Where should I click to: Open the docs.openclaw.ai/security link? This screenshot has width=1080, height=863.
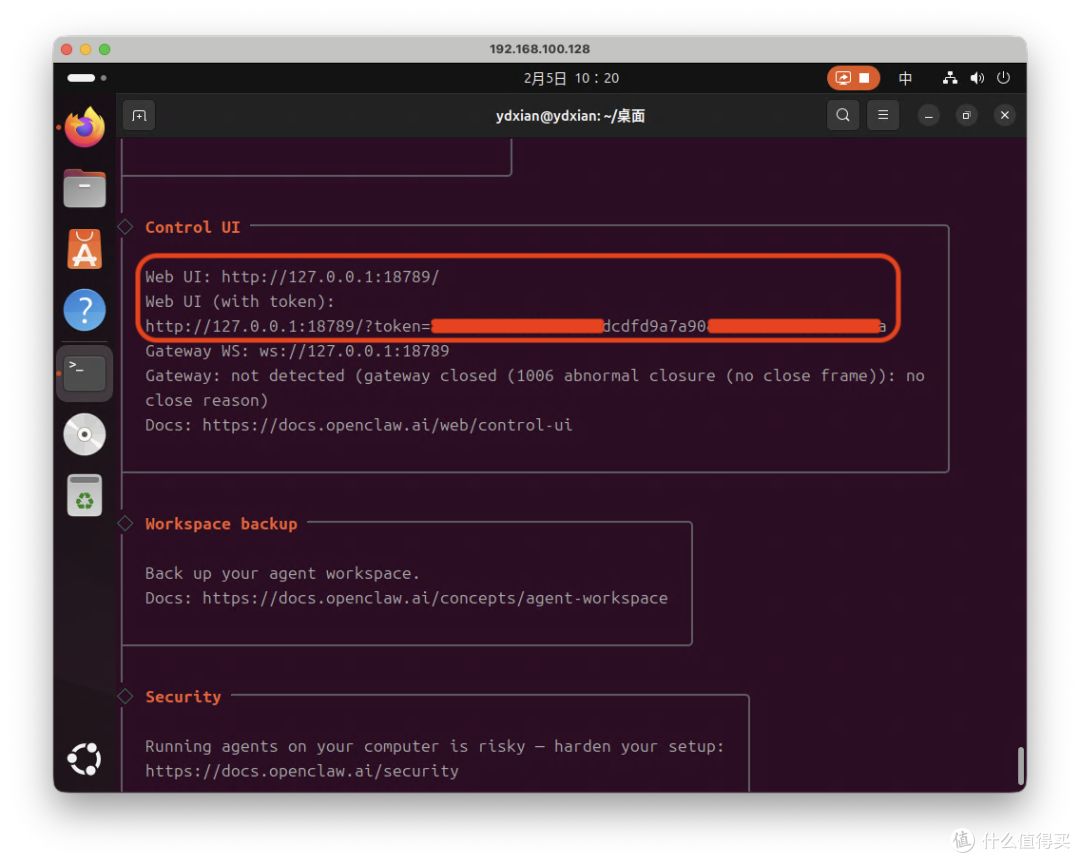click(302, 771)
